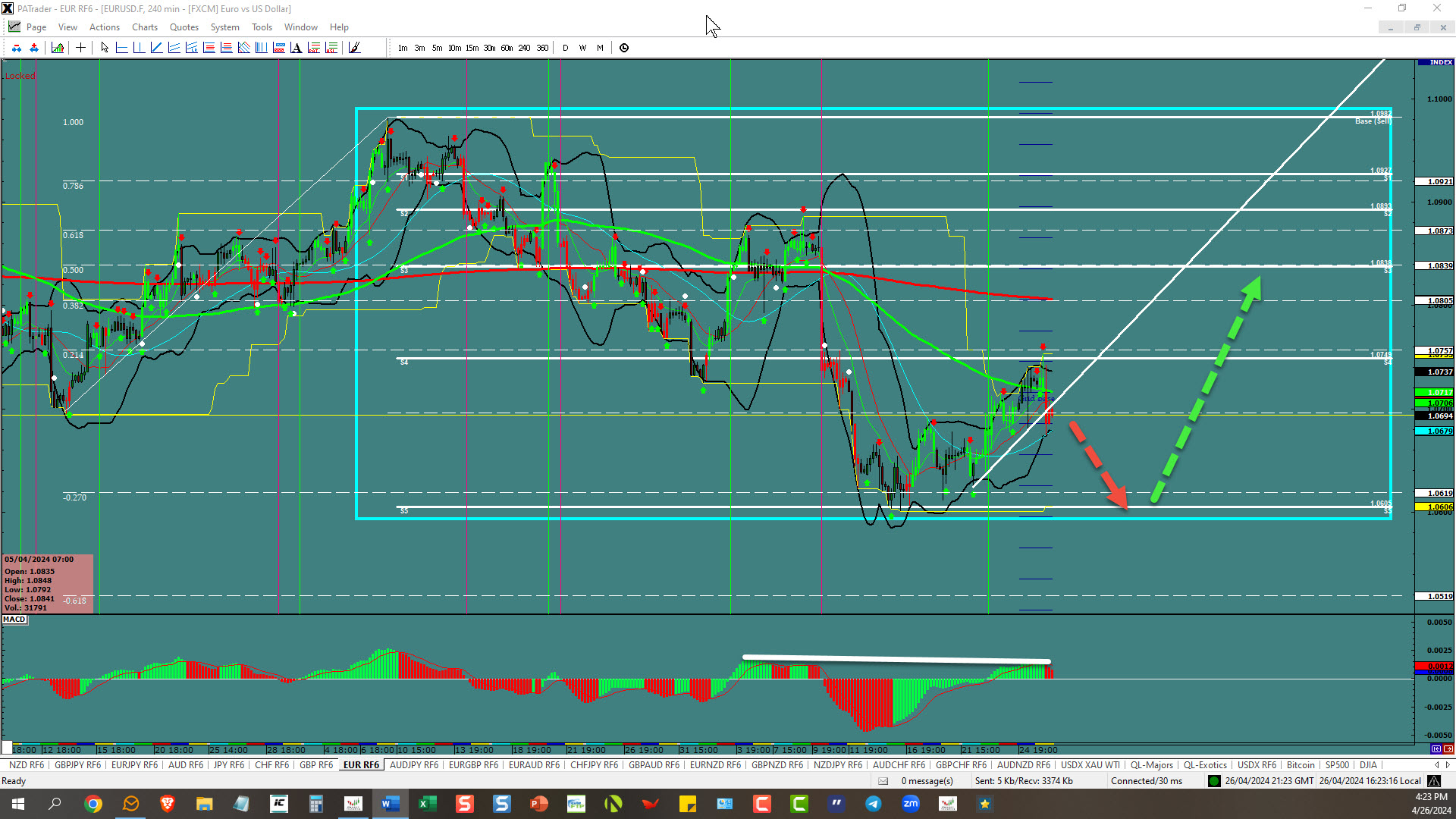1456x819 pixels.
Task: Set chart to Daily (D) timeframe
Action: click(x=565, y=48)
